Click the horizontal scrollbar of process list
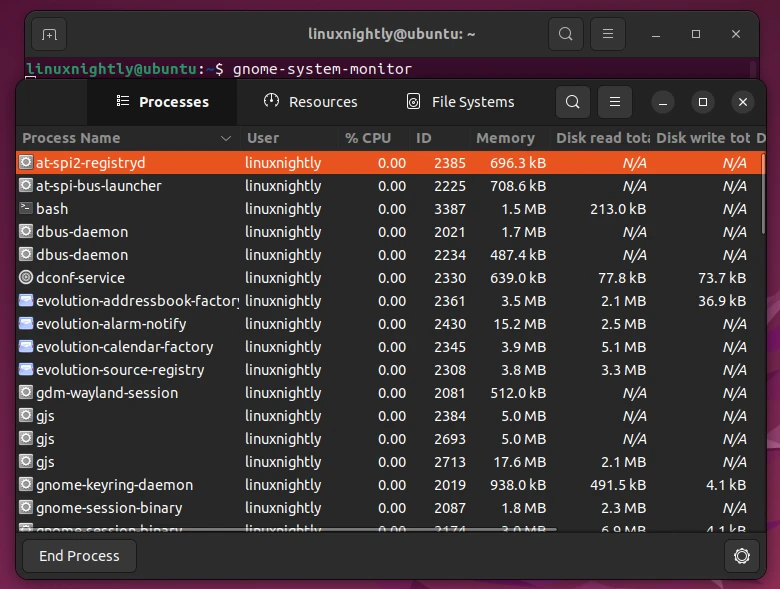 (x=287, y=530)
